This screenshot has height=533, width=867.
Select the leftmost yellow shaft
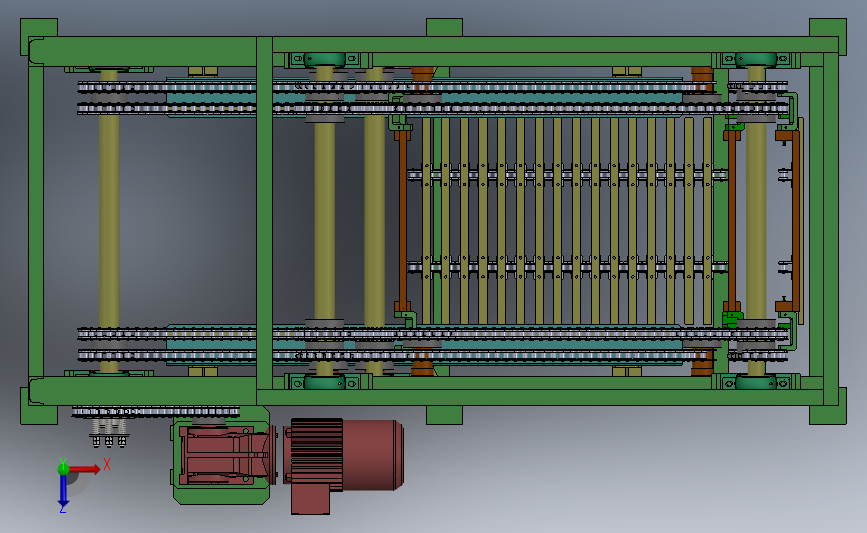[x=109, y=221]
